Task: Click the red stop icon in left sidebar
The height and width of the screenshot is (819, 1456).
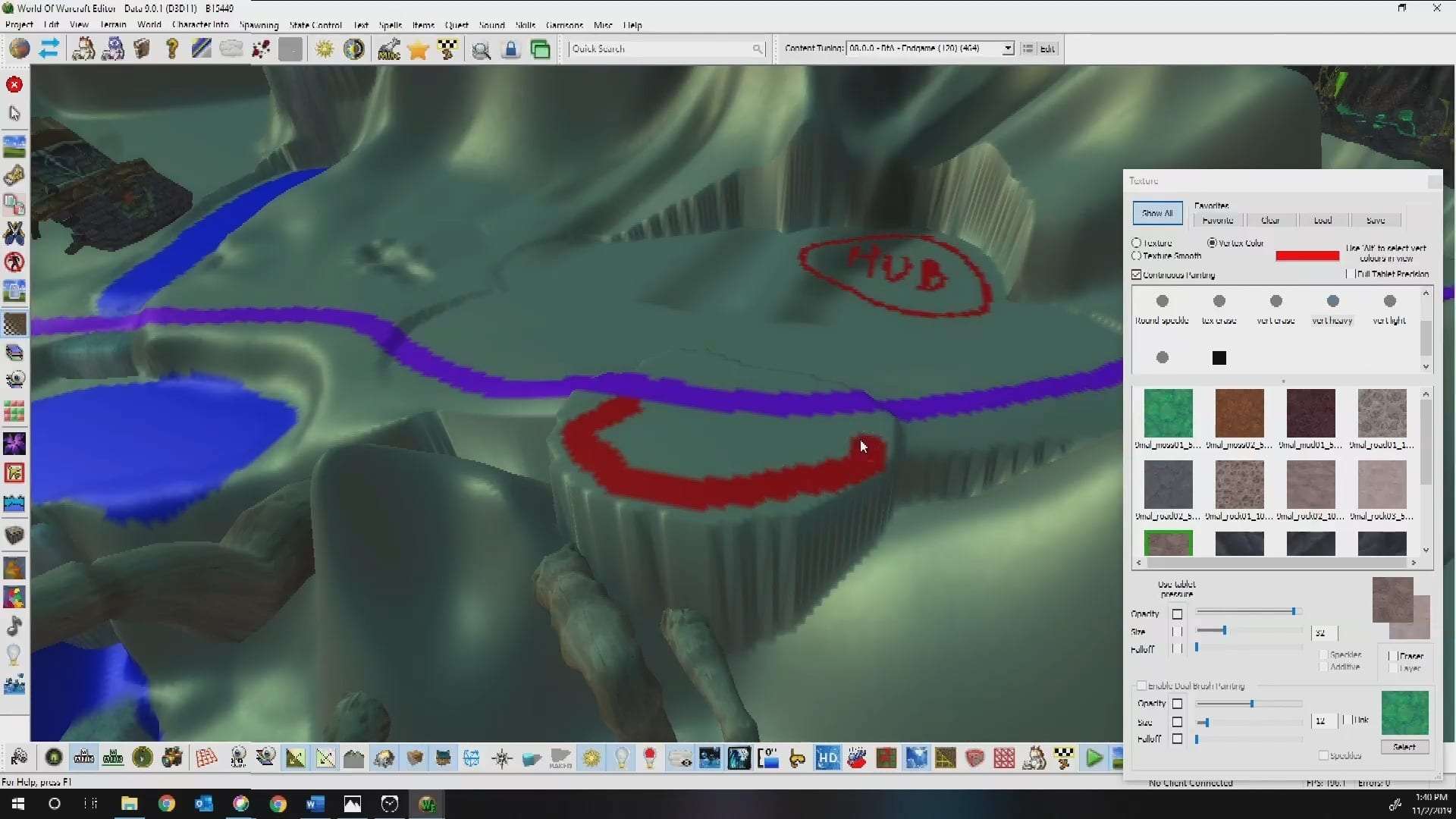Action: coord(14,84)
